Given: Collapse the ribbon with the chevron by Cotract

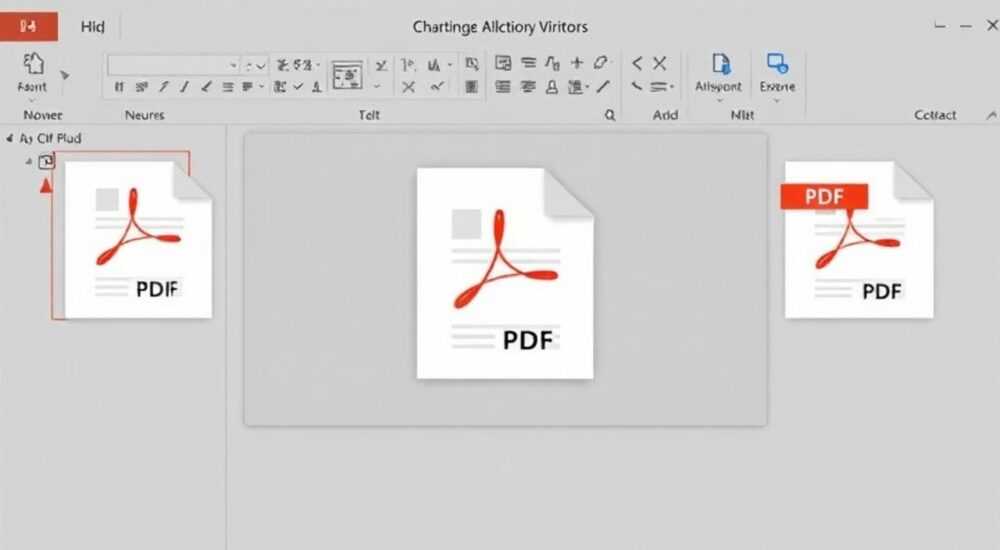Looking at the screenshot, I should pos(991,115).
